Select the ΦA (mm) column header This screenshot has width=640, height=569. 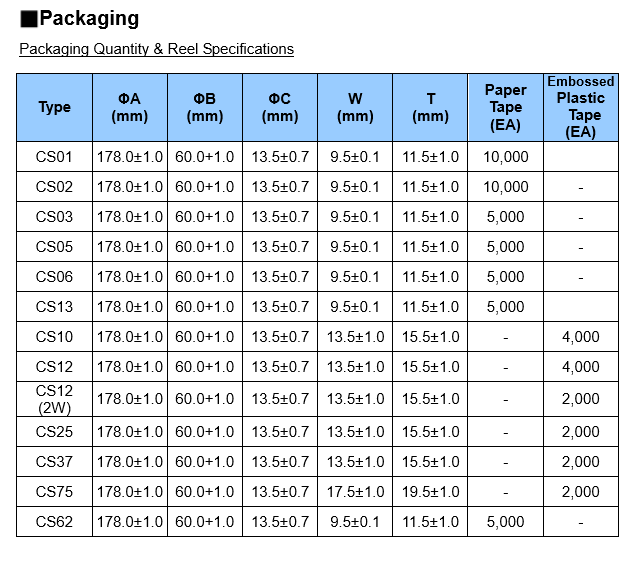[130, 107]
